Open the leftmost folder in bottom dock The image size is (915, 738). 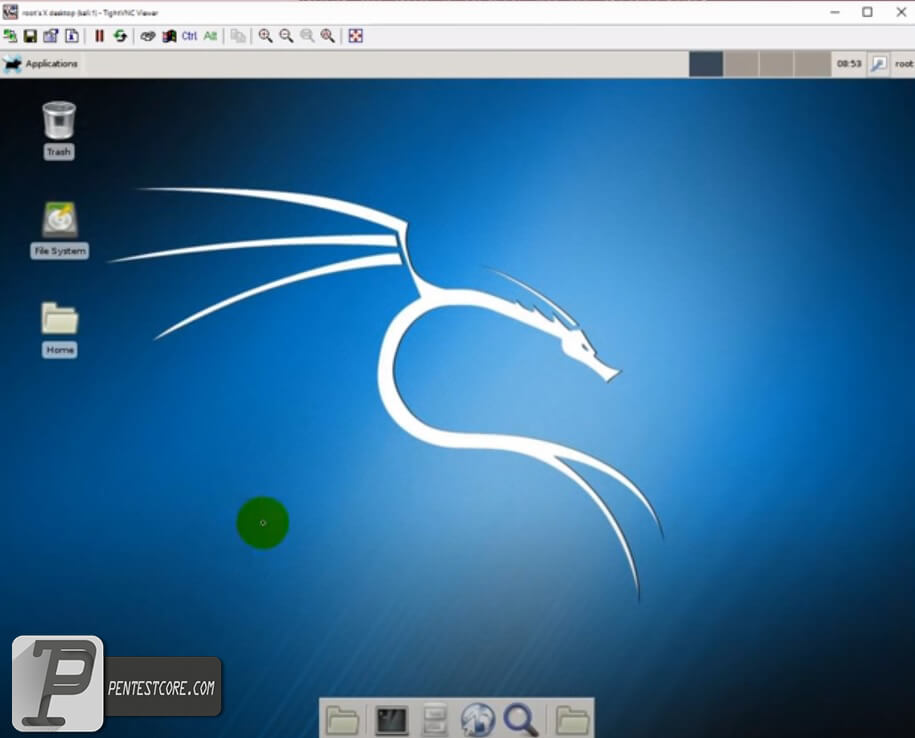pos(343,719)
